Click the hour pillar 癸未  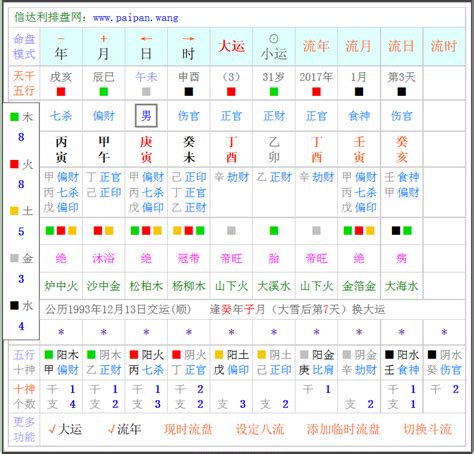tap(189, 149)
